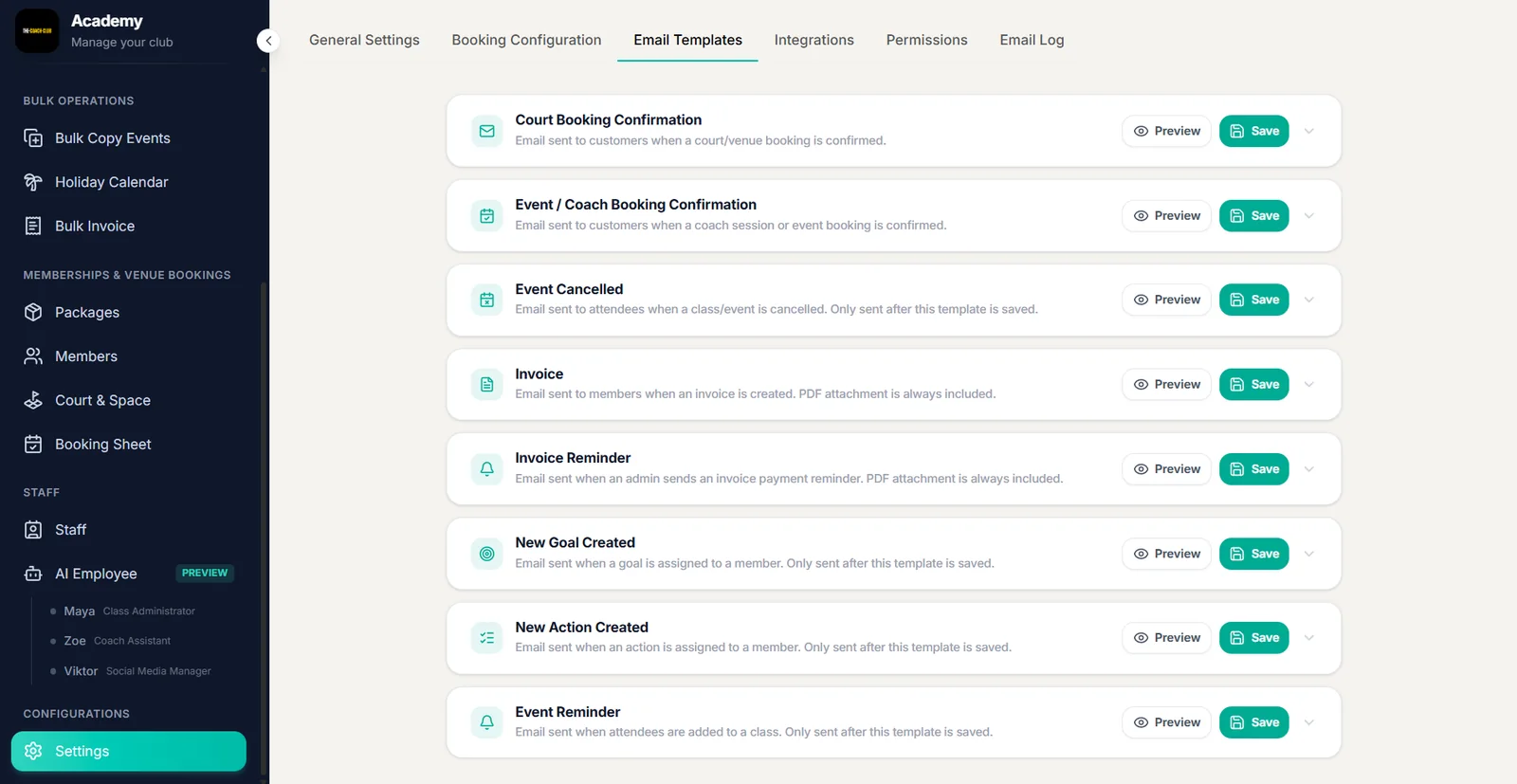Save the Invoice template
The height and width of the screenshot is (784, 1517).
1253,385
